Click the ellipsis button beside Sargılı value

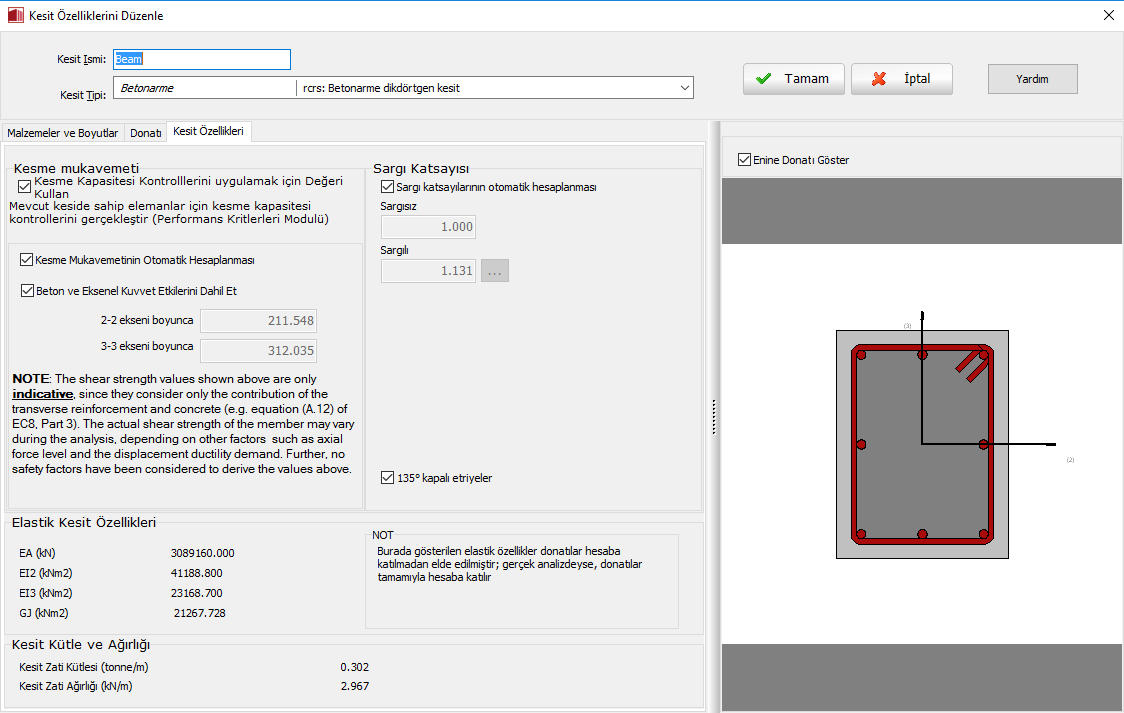coord(495,270)
